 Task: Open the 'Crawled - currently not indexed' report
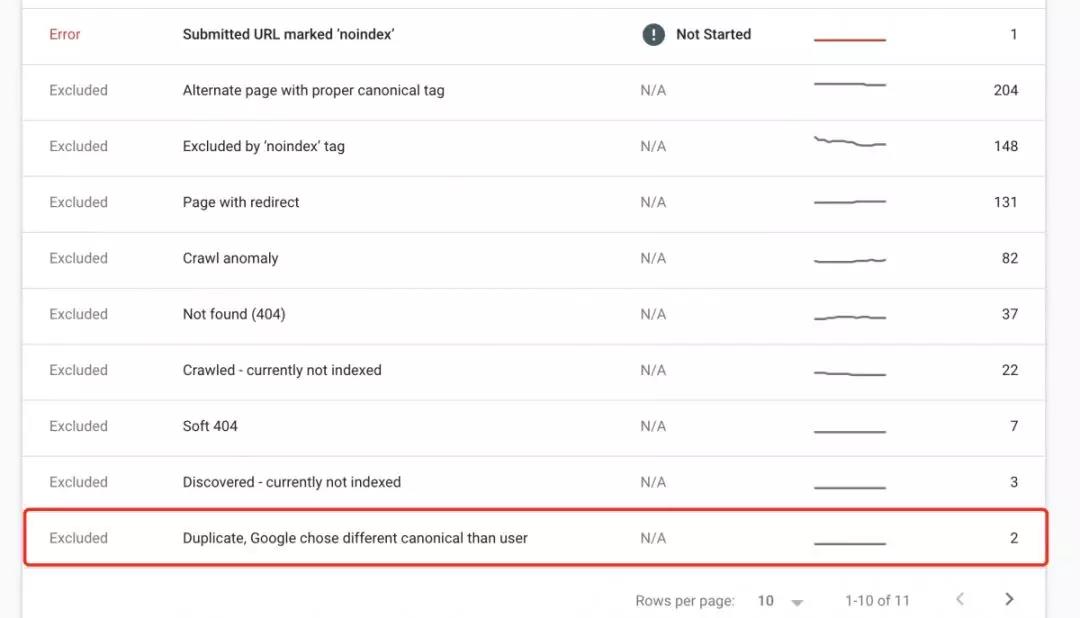point(281,370)
